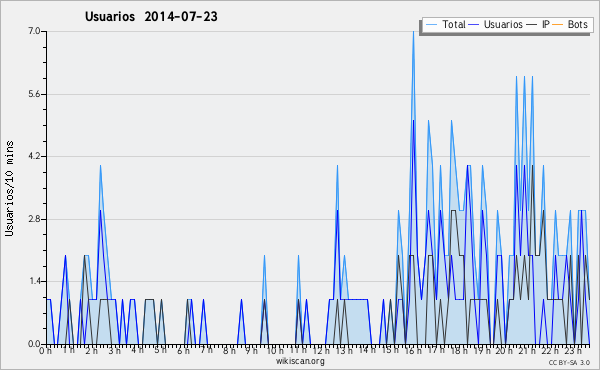The width and height of the screenshot is (600, 370).
Task: Click the y-axis label '7.0'
Action: coord(34,31)
